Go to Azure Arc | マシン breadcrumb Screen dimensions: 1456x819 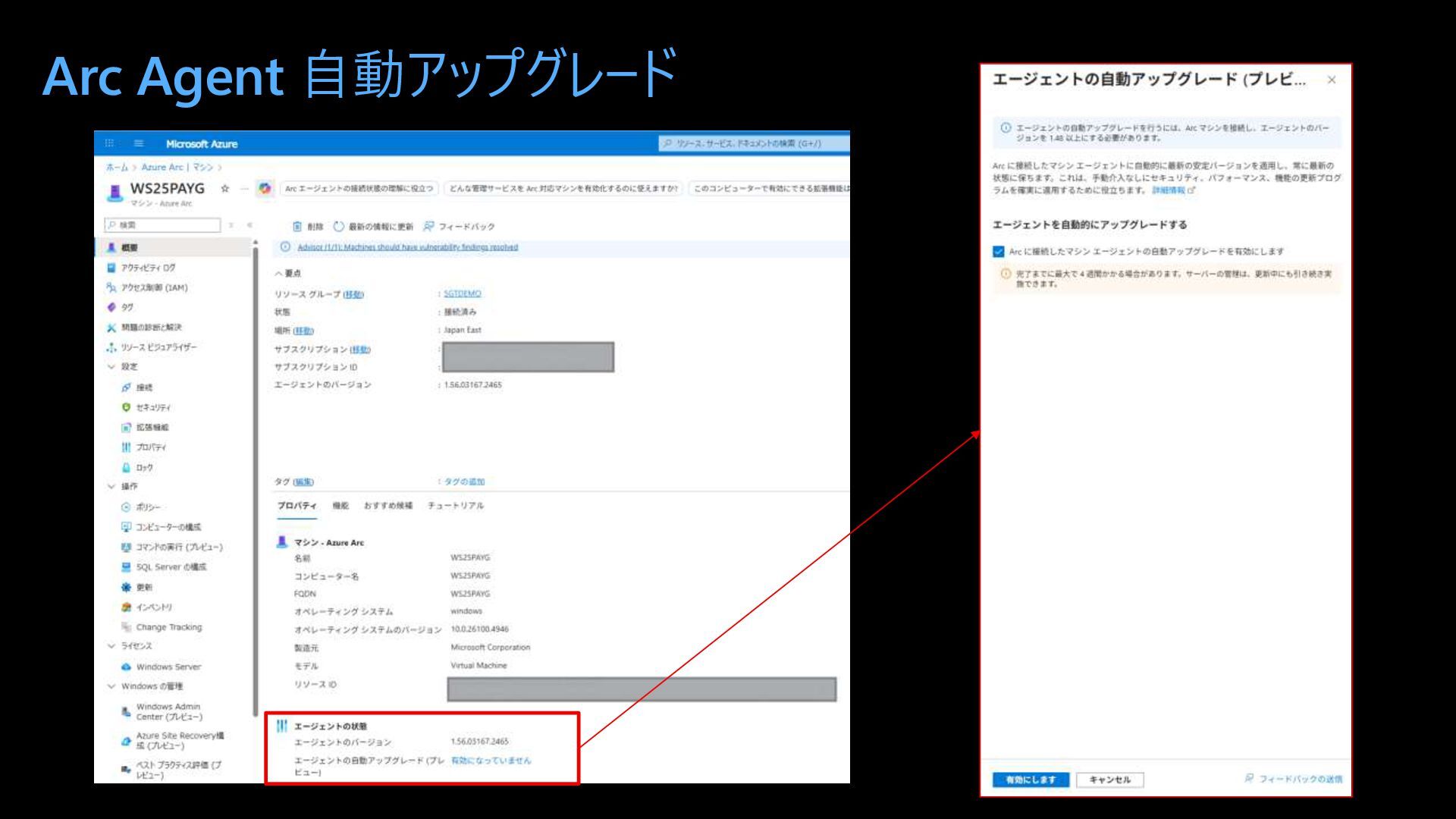coord(177,167)
